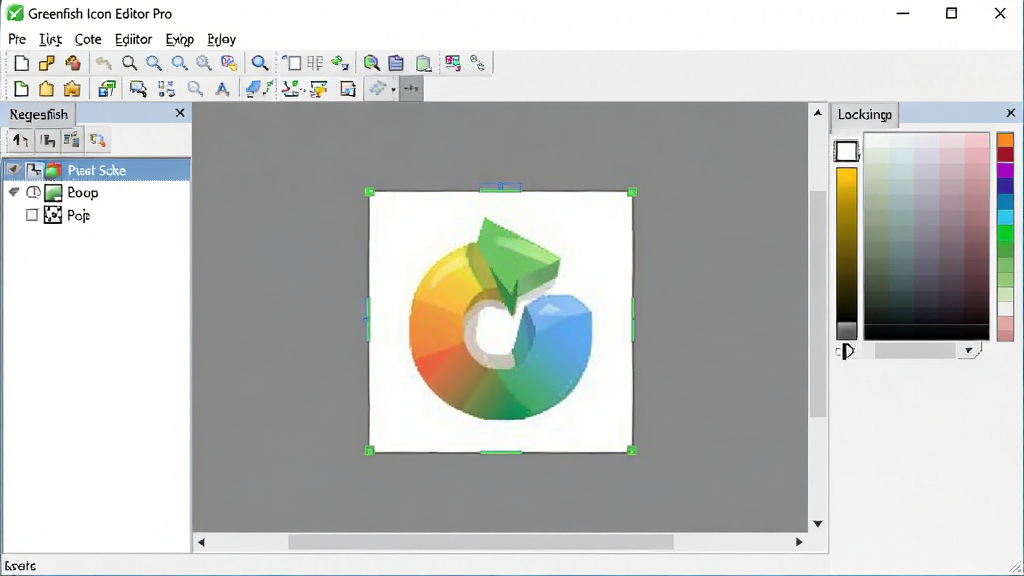This screenshot has height=576, width=1024.
Task: Click the blue eraser-shaped tool icon
Action: click(x=253, y=88)
